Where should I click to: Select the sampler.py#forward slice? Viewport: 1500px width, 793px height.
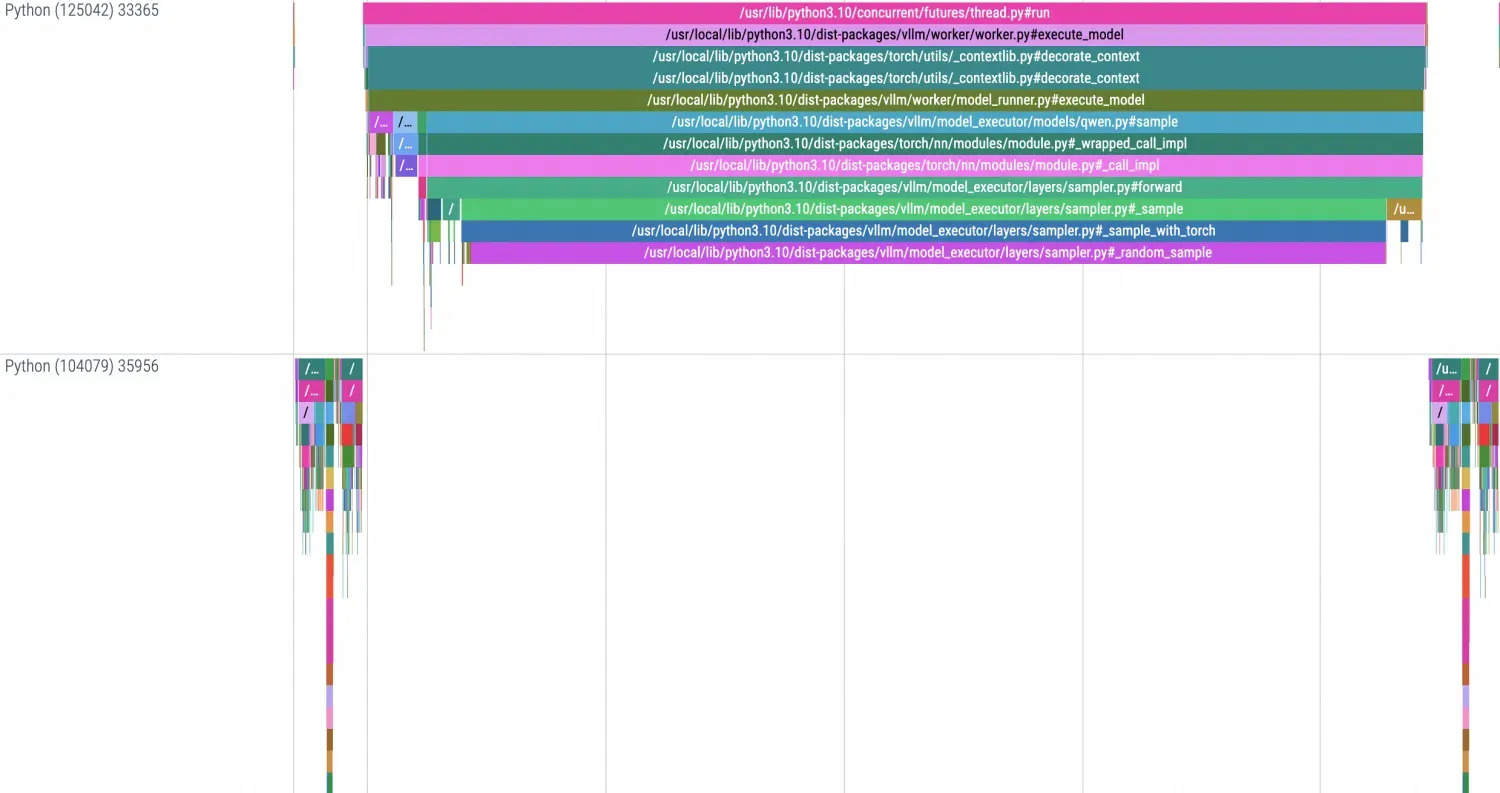[924, 187]
